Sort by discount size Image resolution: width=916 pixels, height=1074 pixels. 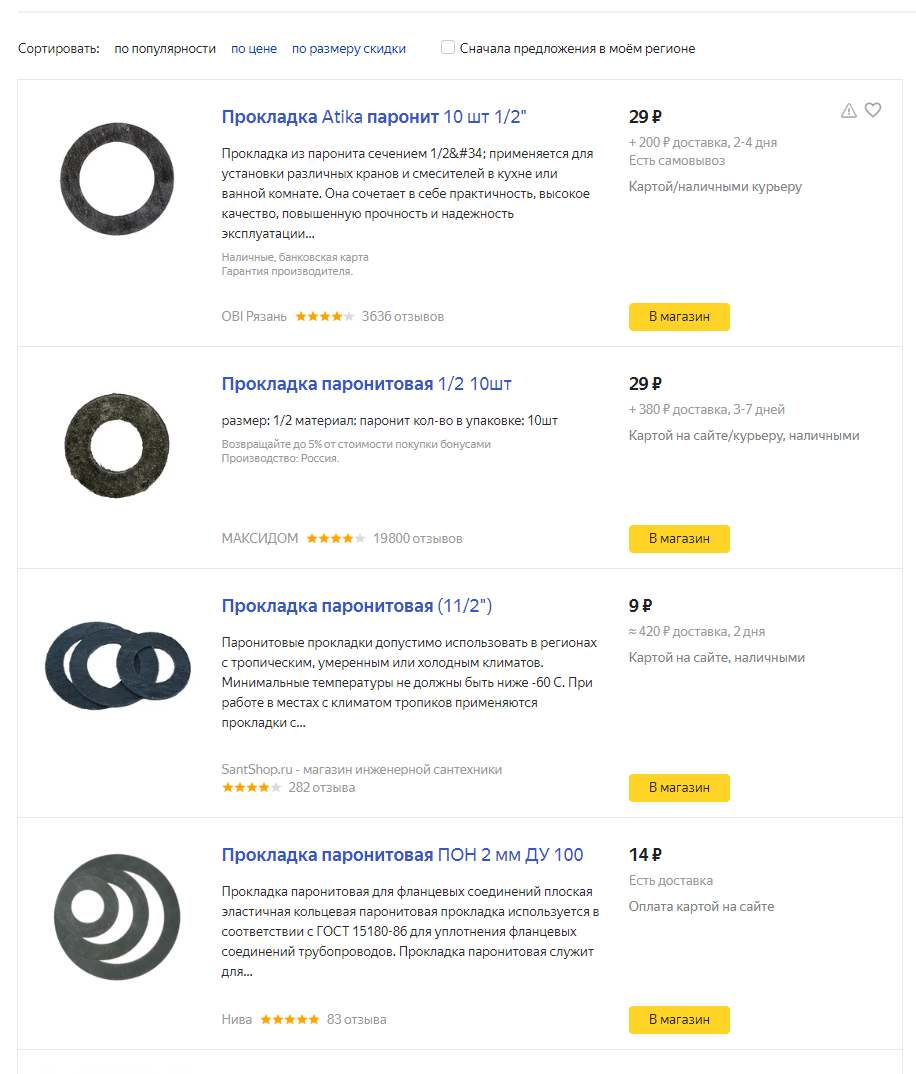pos(349,48)
